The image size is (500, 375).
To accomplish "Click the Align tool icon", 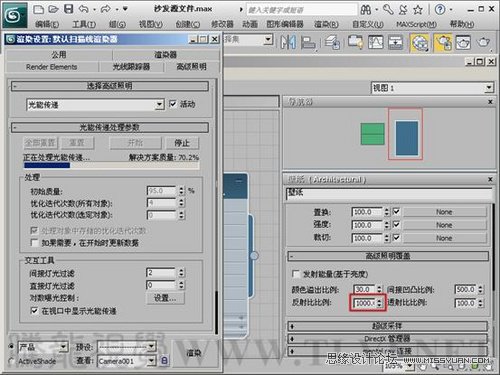I will [308, 43].
